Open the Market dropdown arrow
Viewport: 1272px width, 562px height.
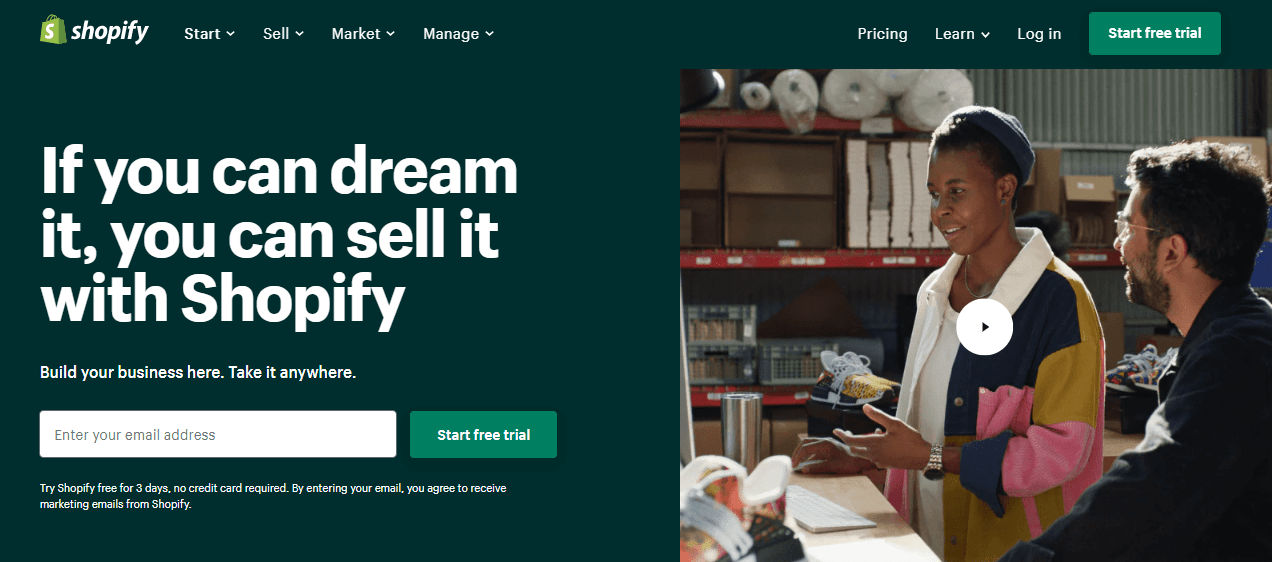(391, 34)
